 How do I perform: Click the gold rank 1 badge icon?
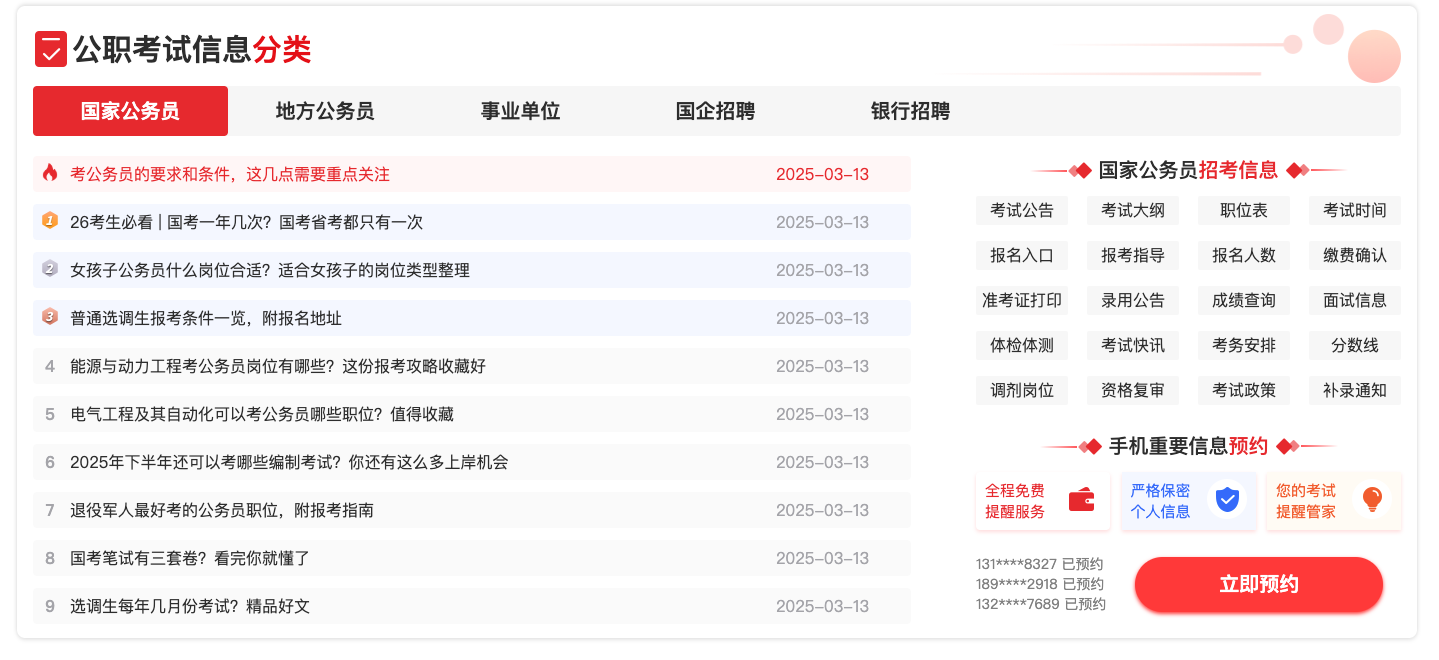click(50, 221)
